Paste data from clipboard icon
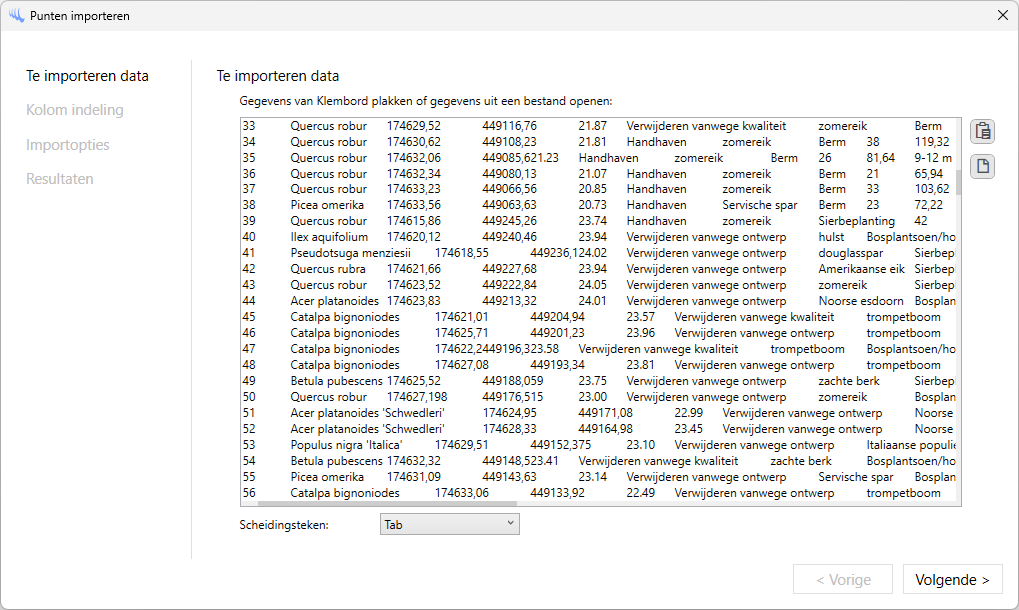The image size is (1019, 610). [983, 131]
